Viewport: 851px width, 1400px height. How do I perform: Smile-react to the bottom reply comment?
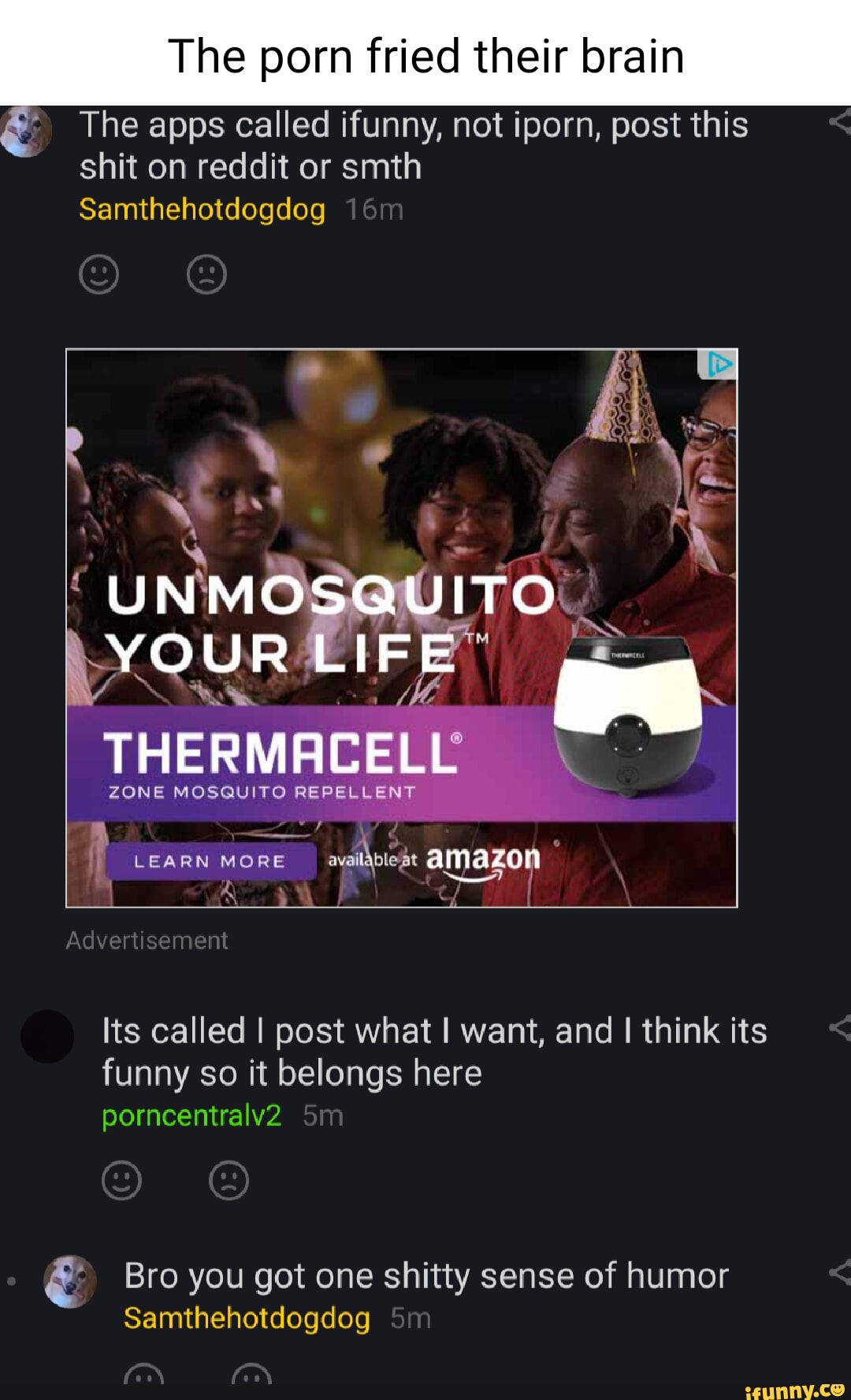[x=144, y=1380]
